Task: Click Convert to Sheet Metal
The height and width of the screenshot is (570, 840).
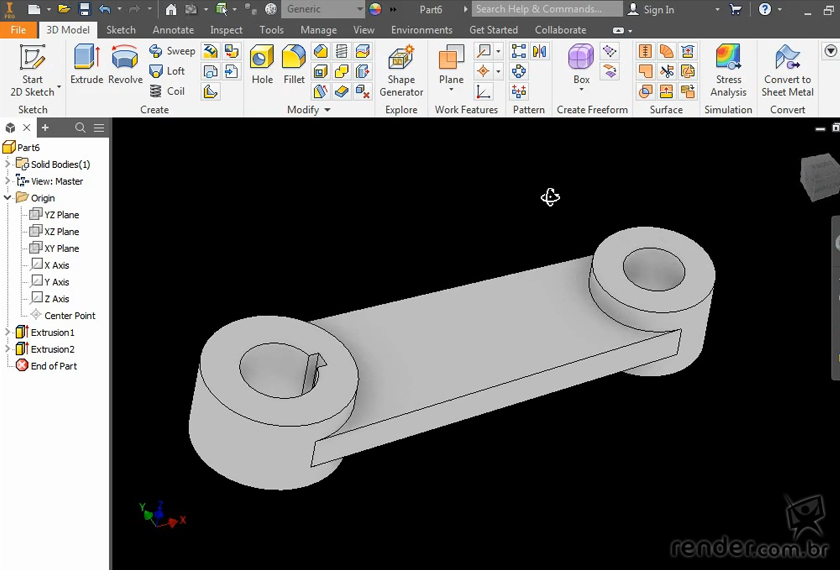Action: click(787, 70)
